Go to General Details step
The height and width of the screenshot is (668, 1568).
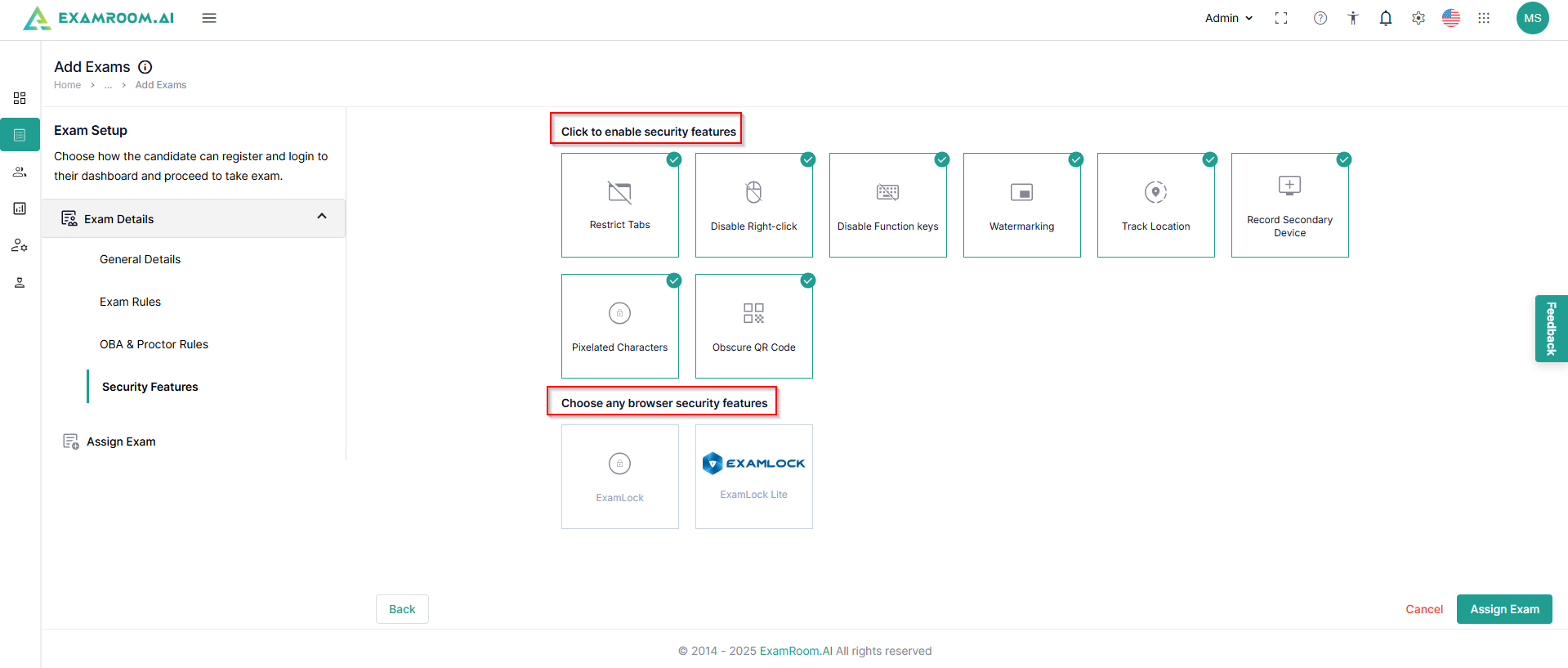tap(141, 259)
